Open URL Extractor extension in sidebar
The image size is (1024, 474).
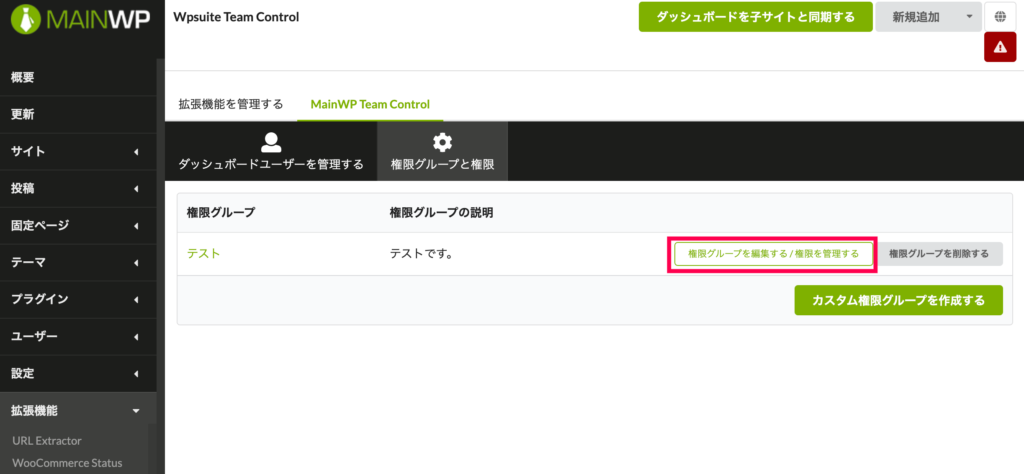click(x=47, y=441)
